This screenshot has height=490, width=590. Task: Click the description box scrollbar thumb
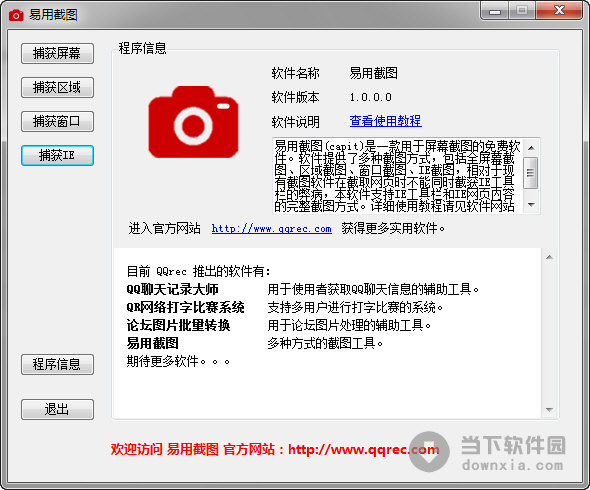coord(531,173)
